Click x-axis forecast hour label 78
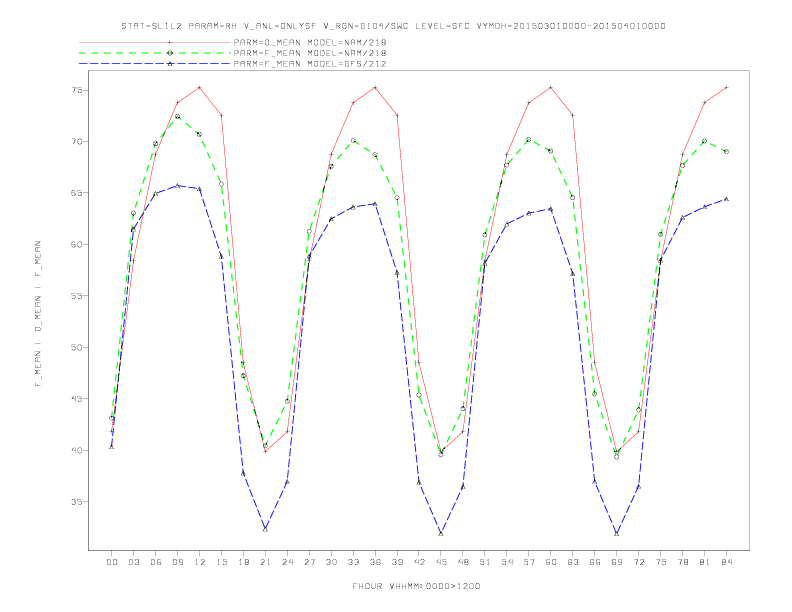 coord(683,562)
